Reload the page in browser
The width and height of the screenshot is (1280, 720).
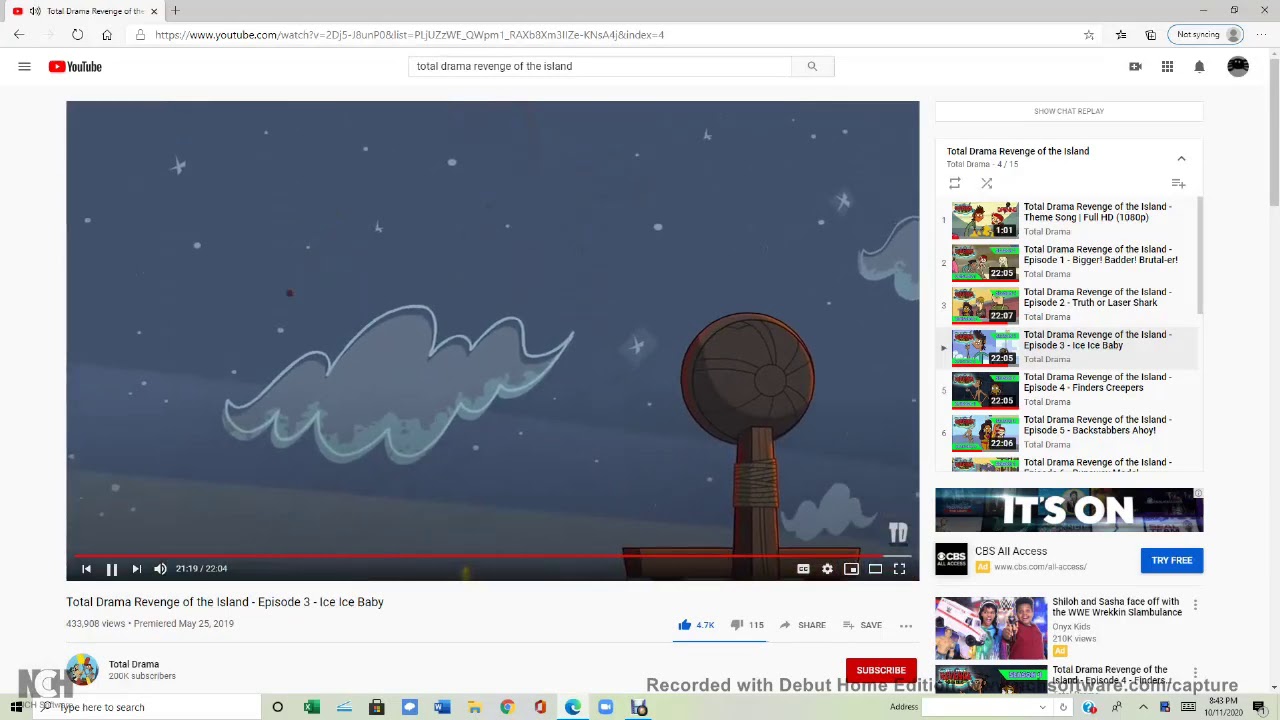[77, 35]
